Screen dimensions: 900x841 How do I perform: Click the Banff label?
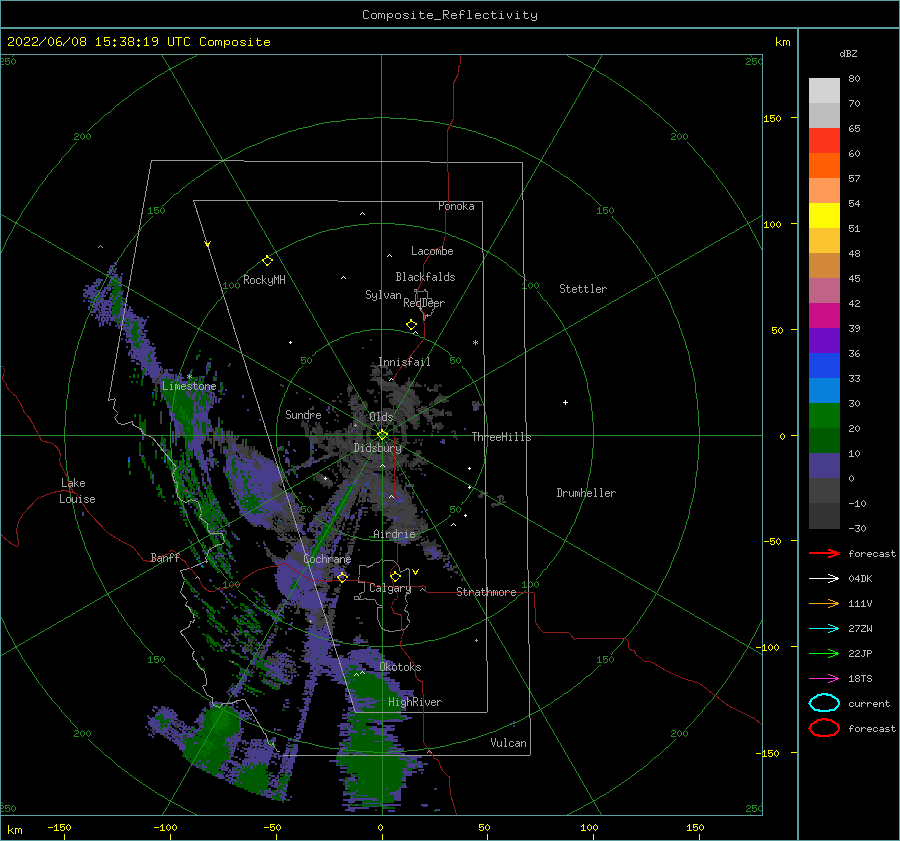coord(165,557)
